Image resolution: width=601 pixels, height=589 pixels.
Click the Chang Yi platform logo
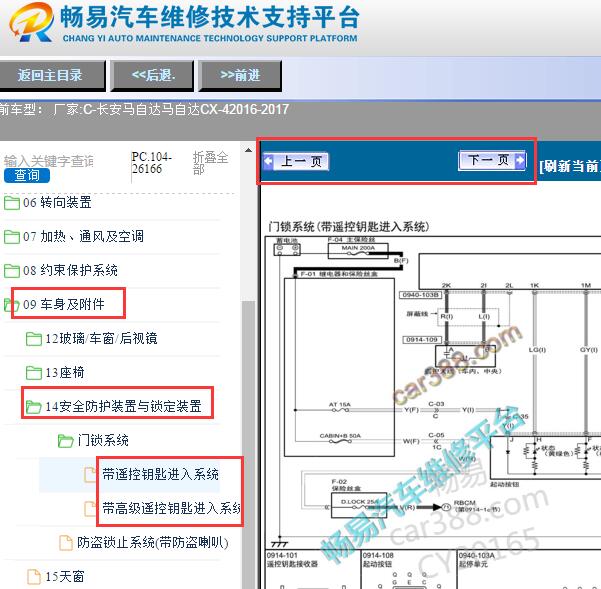(x=31, y=22)
